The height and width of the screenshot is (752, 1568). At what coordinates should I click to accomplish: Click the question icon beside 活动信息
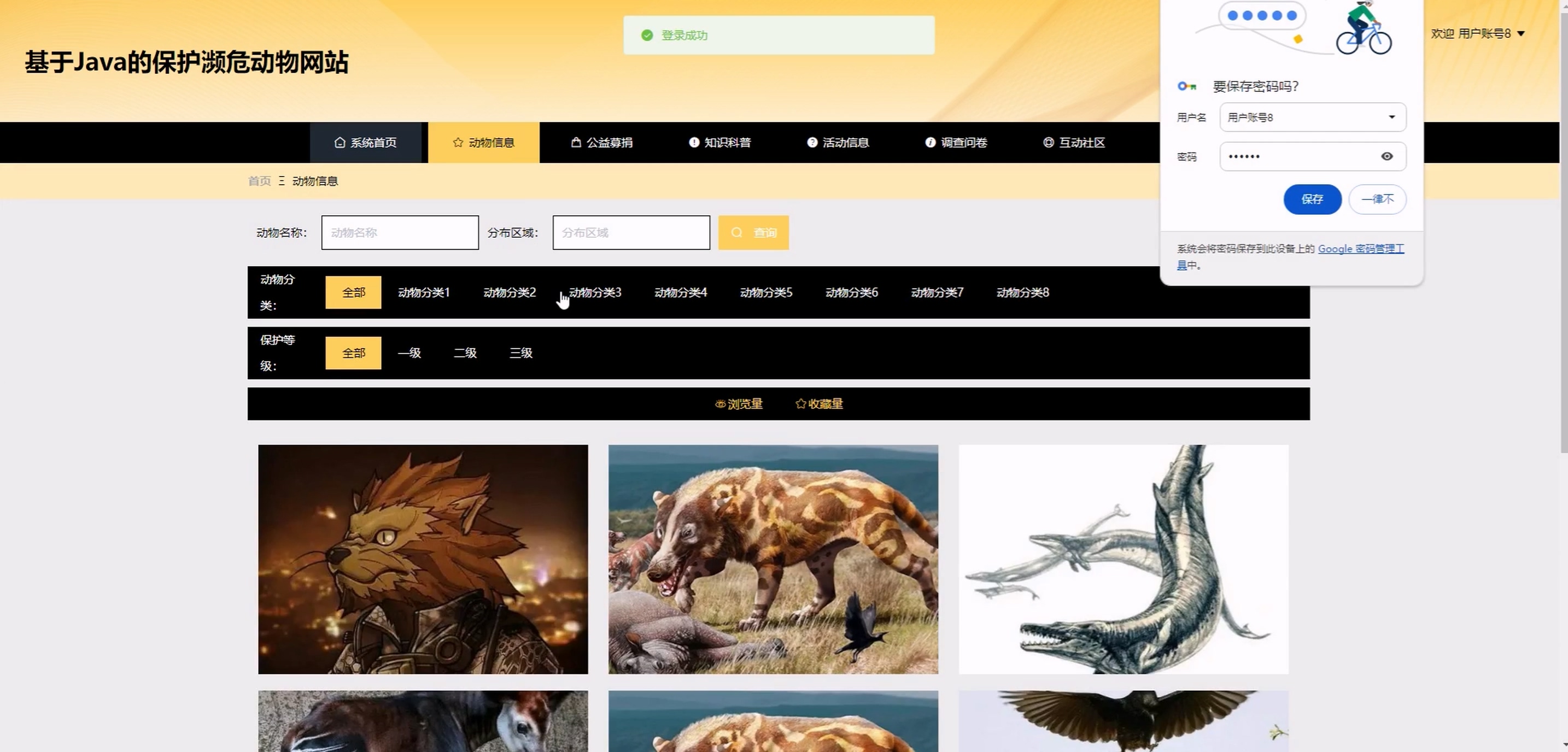point(812,143)
